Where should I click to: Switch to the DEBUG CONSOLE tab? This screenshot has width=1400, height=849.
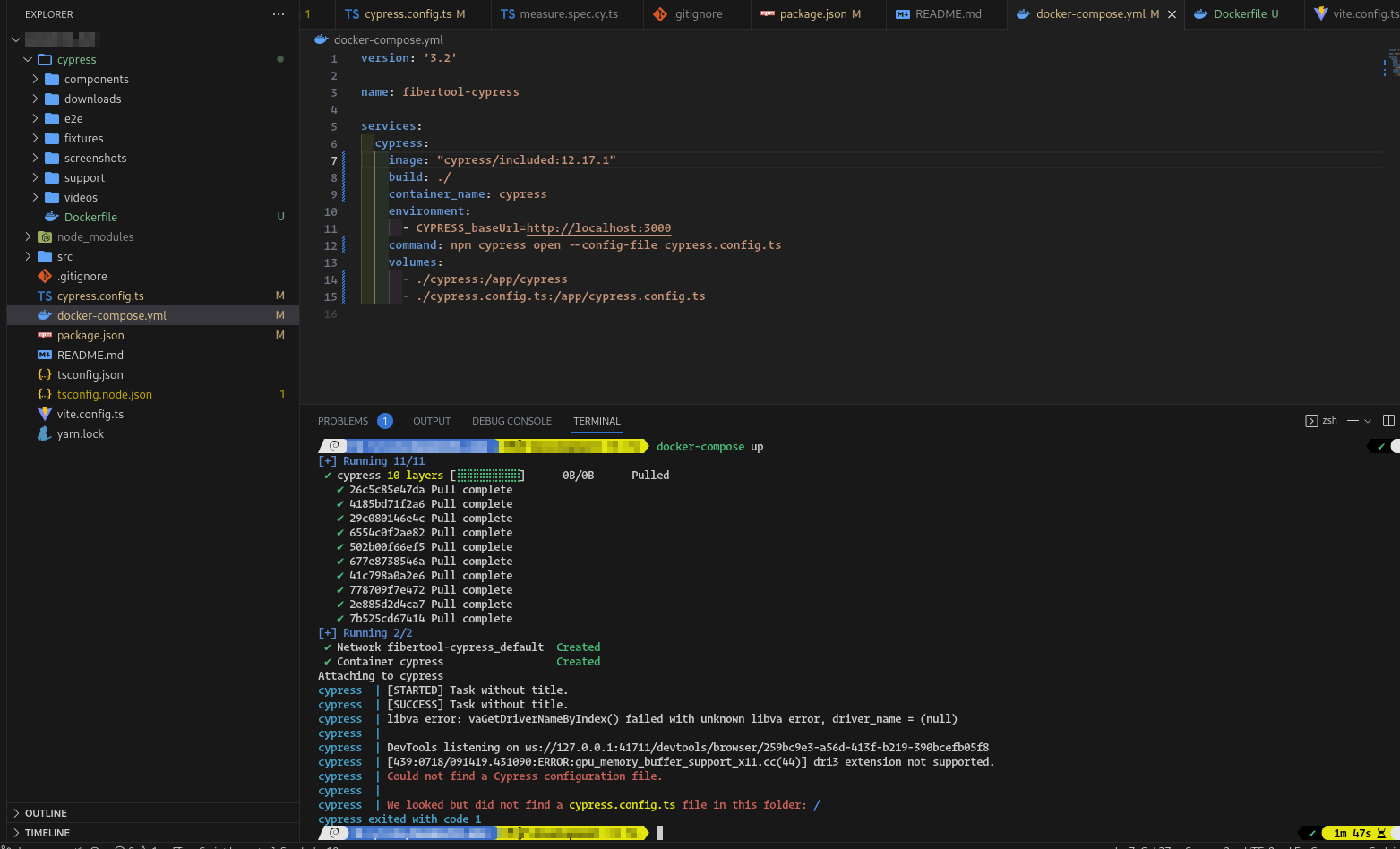tap(511, 420)
